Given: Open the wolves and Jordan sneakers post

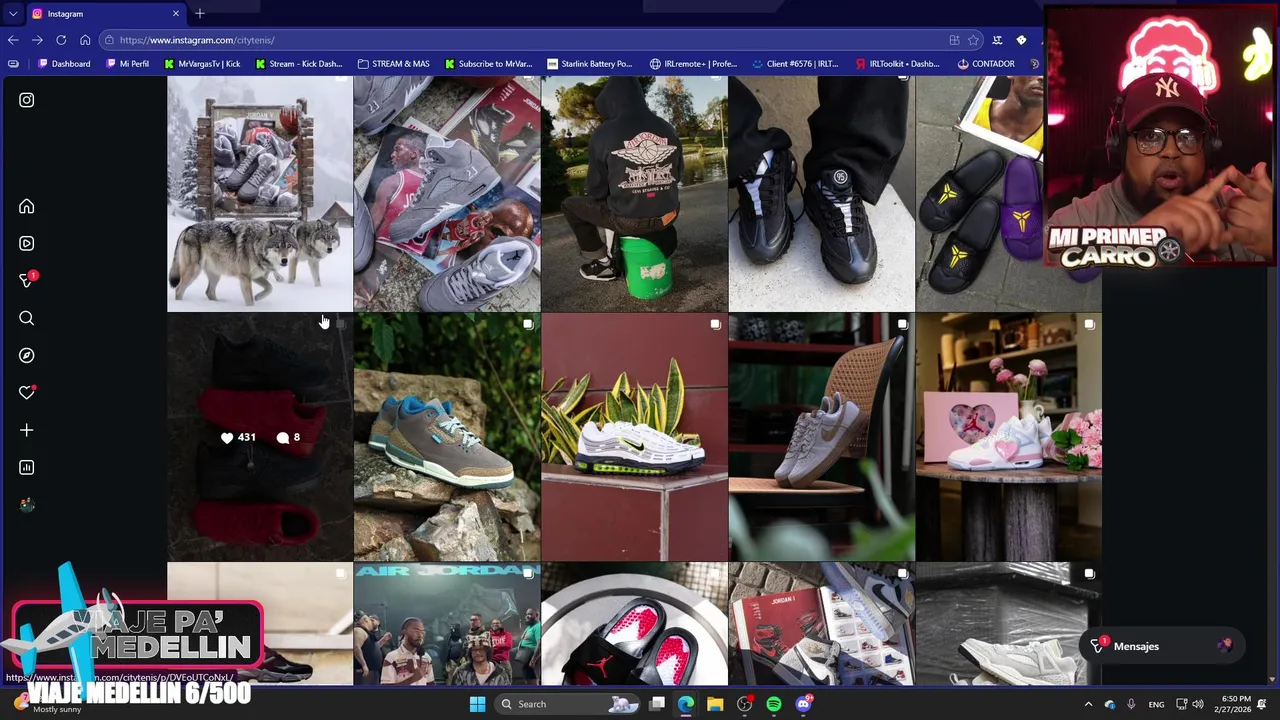Looking at the screenshot, I should 260,195.
